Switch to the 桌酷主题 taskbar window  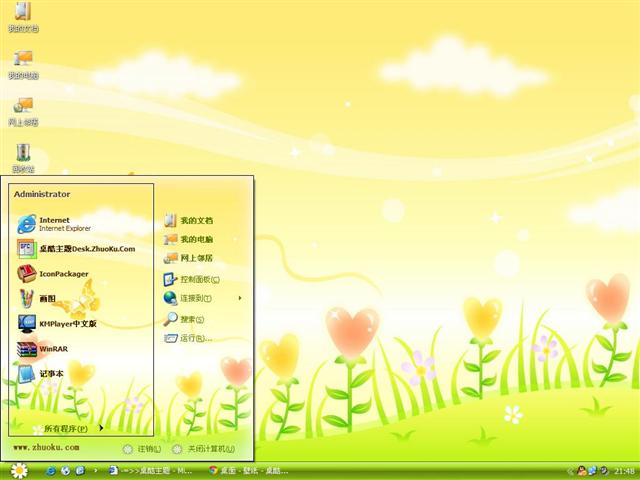tap(151, 471)
